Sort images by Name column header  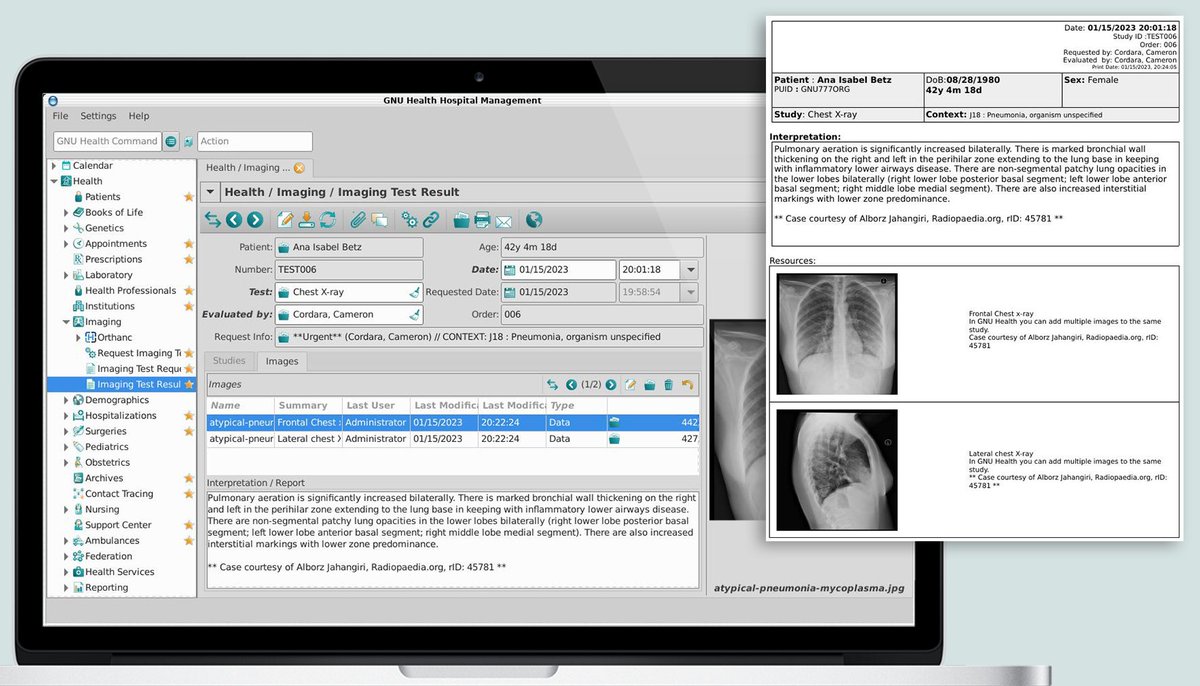[x=240, y=406]
